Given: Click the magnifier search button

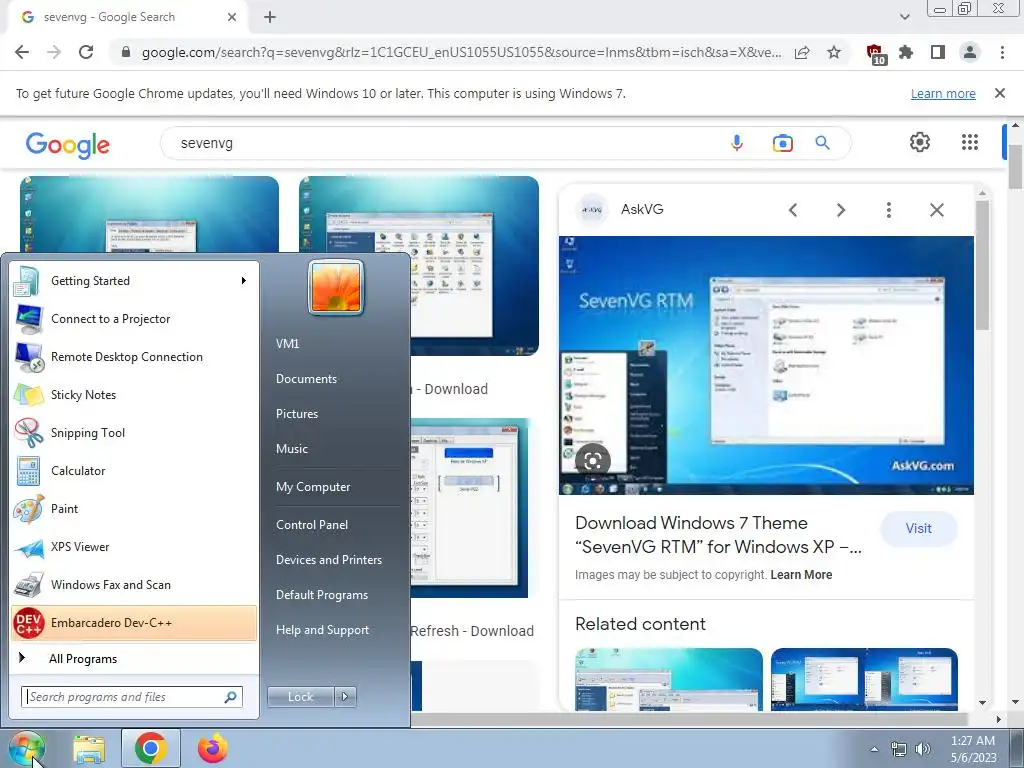Looking at the screenshot, I should 822,142.
